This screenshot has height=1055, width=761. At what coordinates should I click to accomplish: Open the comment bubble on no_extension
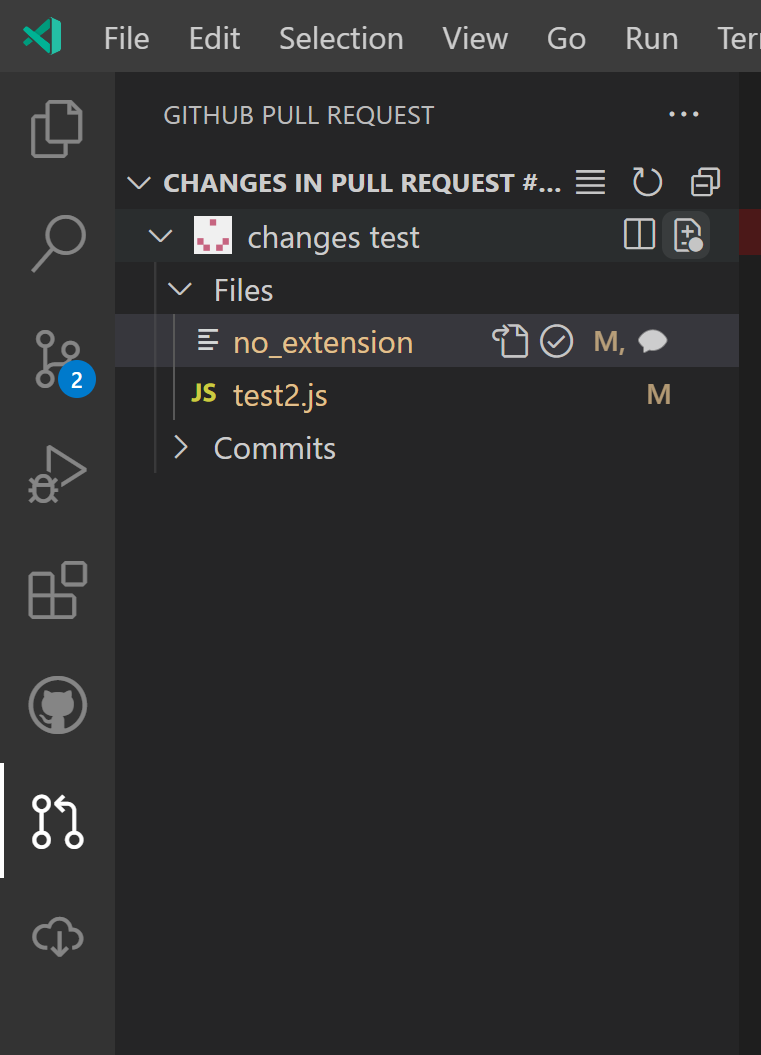tap(652, 341)
